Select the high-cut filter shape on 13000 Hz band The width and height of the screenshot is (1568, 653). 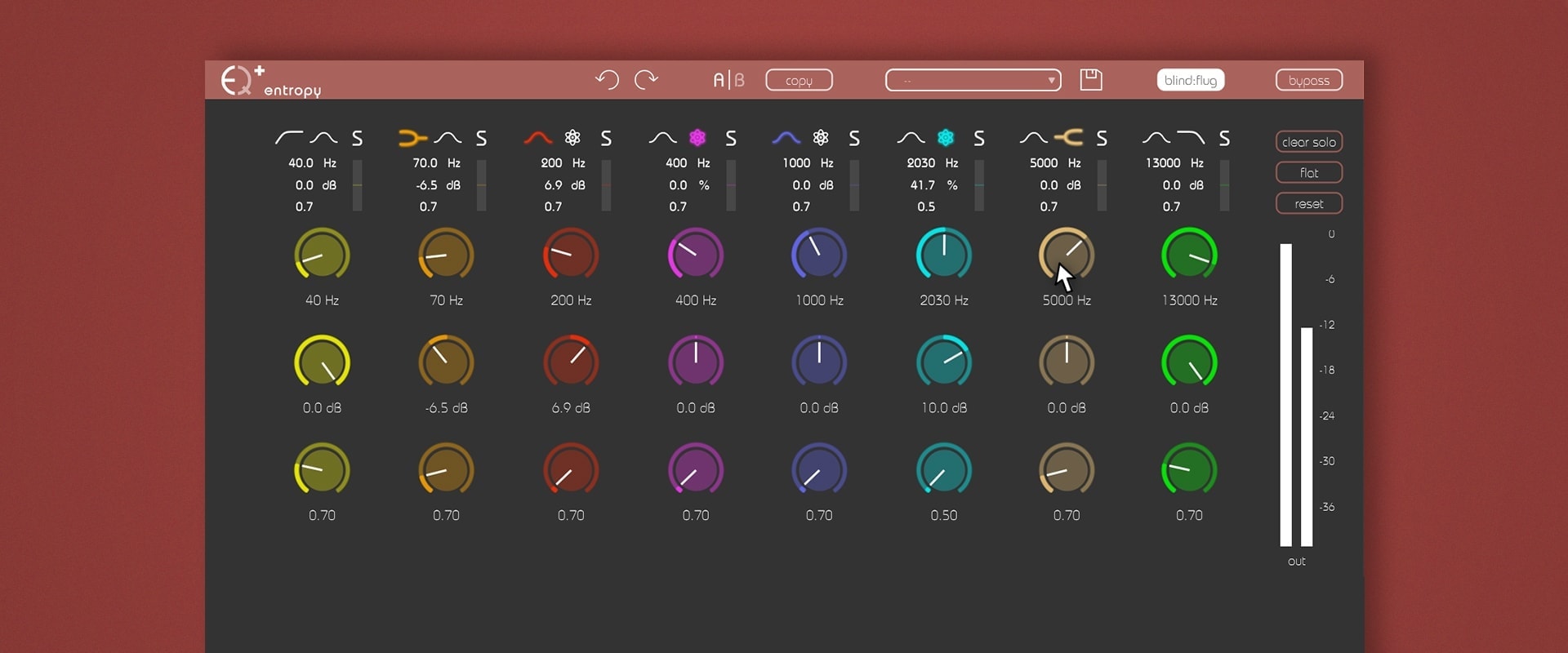pyautogui.click(x=1191, y=138)
